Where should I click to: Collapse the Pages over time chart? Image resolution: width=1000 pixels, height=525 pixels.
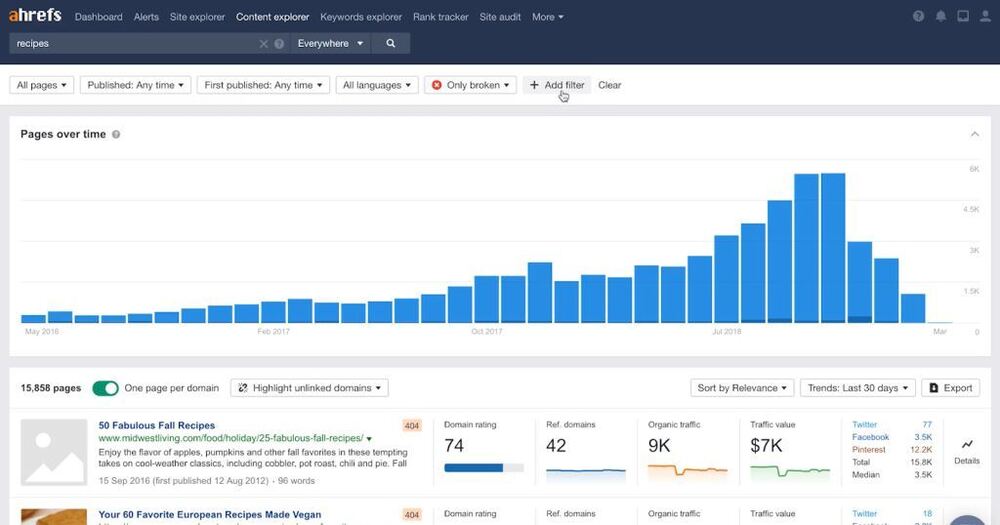[974, 134]
